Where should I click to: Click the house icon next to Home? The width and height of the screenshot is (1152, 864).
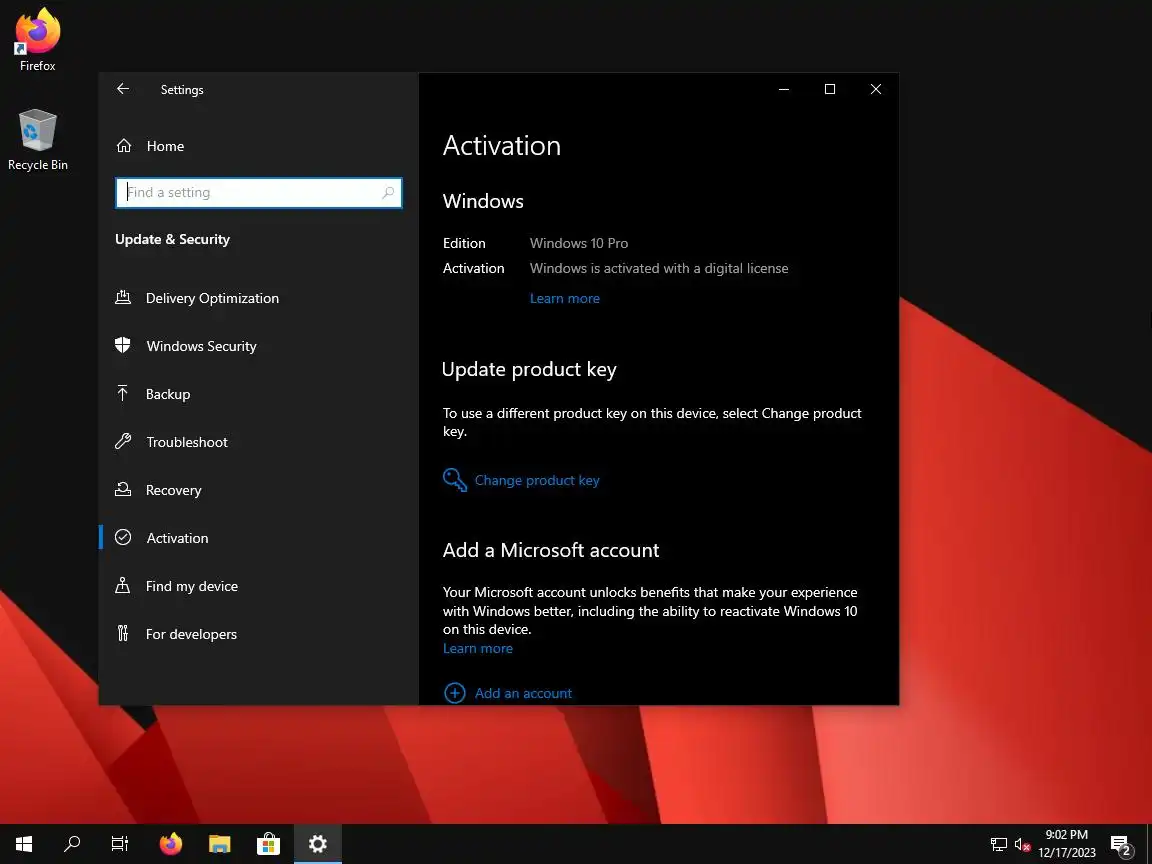pyautogui.click(x=124, y=145)
